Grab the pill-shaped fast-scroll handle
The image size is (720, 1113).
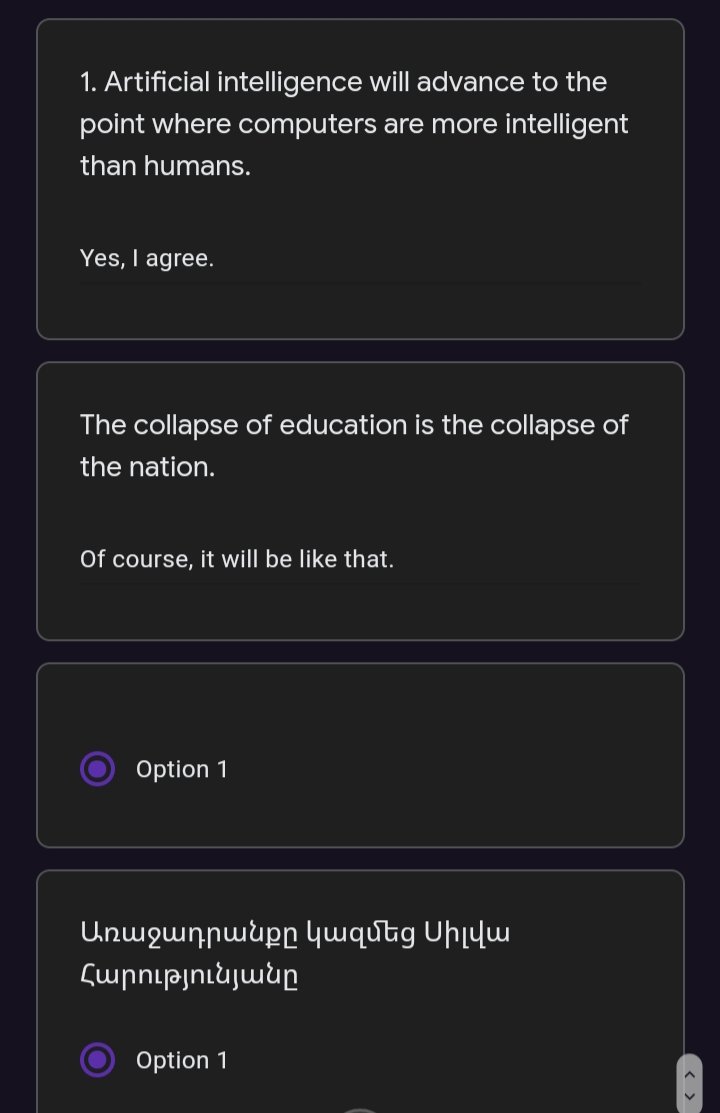point(689,1083)
